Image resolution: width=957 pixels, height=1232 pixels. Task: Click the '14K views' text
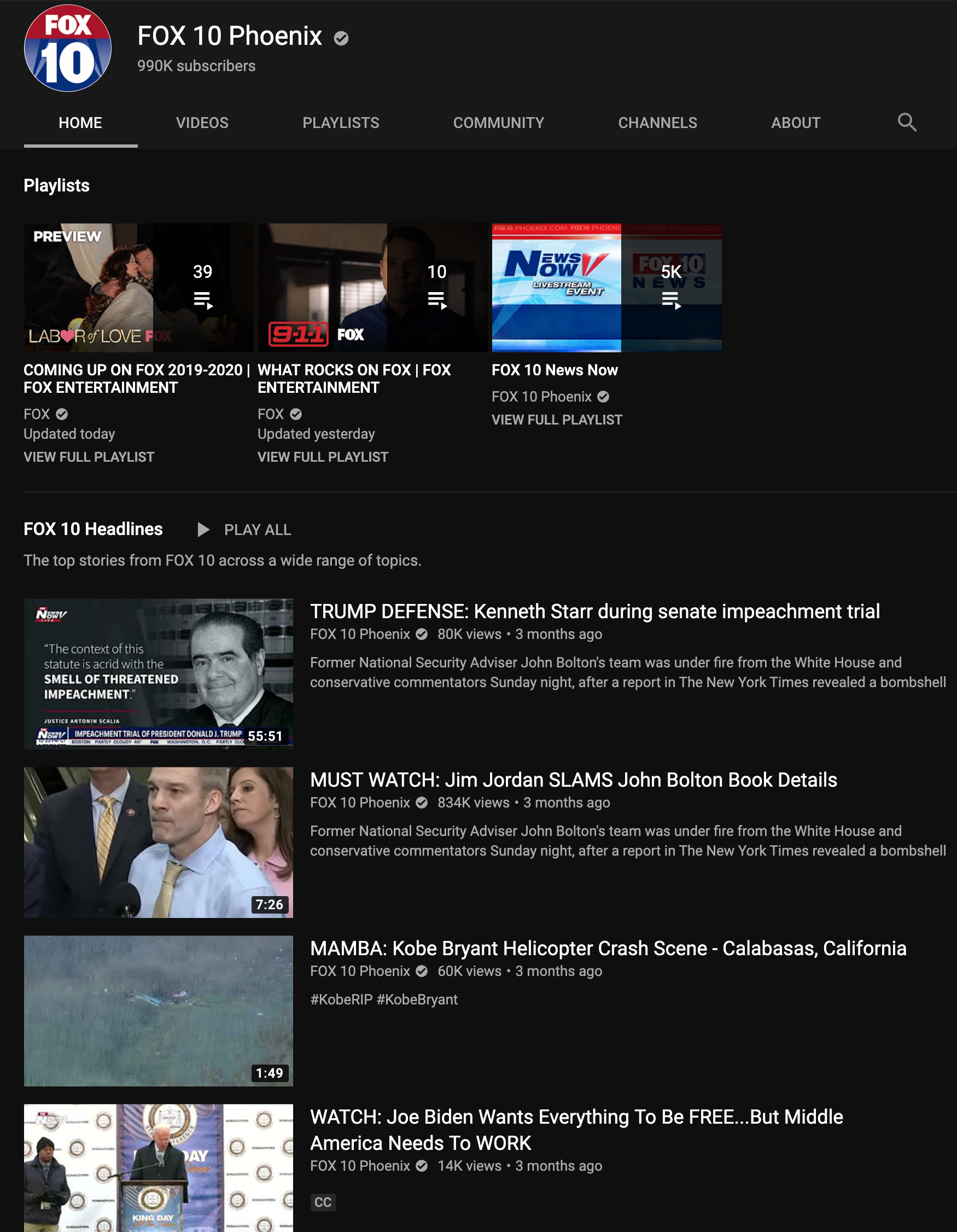469,1165
